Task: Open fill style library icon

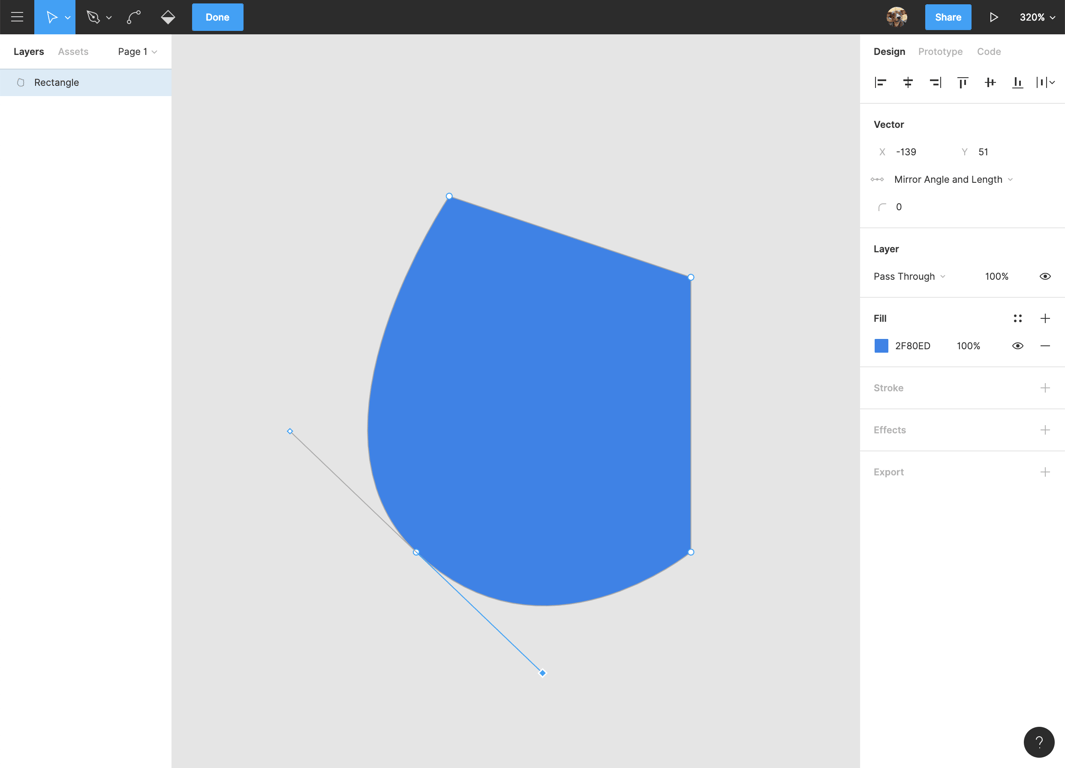Action: tap(1017, 319)
